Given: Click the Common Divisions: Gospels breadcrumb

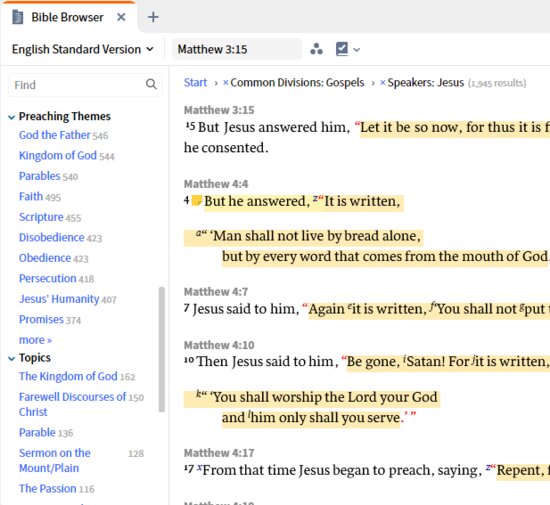Looking at the screenshot, I should pyautogui.click(x=297, y=82).
